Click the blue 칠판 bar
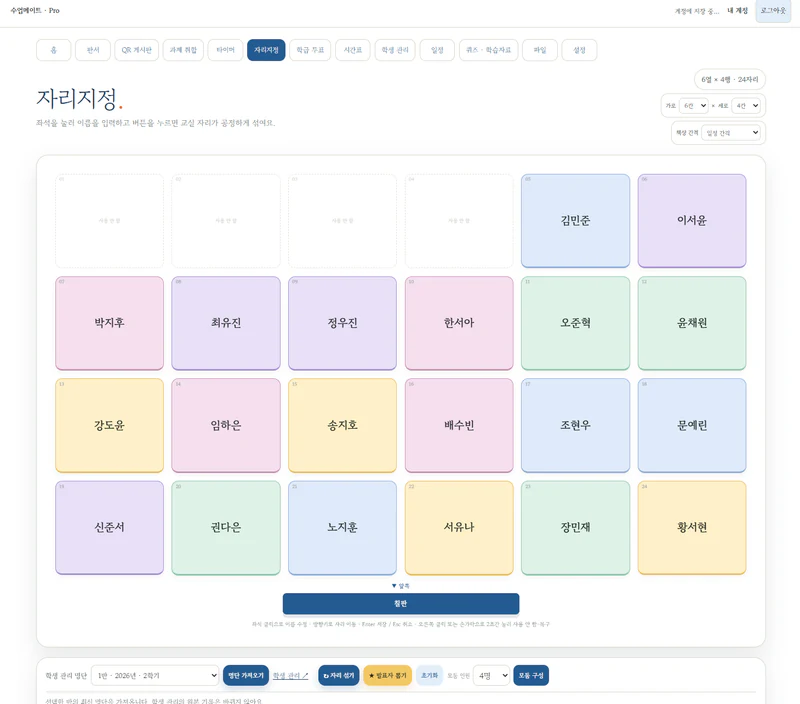The width and height of the screenshot is (800, 704). (x=401, y=604)
